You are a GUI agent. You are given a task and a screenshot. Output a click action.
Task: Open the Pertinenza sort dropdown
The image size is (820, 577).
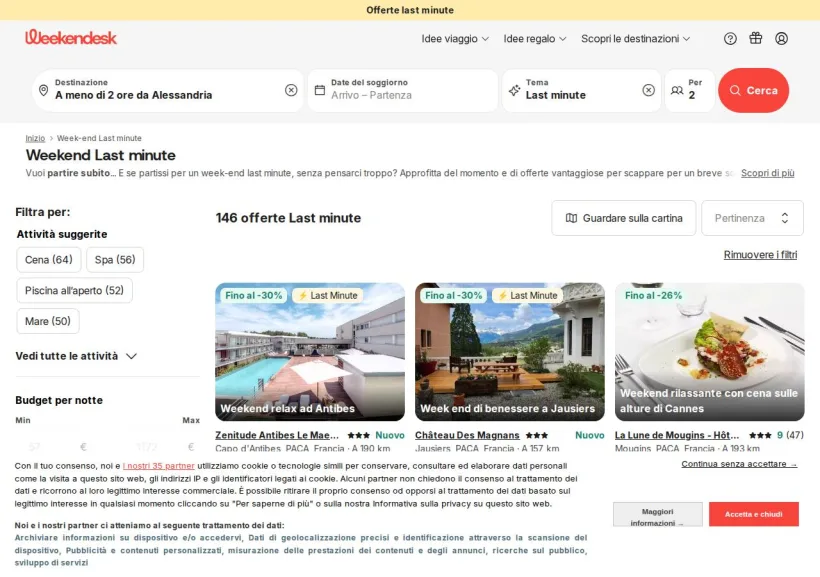pyautogui.click(x=752, y=218)
